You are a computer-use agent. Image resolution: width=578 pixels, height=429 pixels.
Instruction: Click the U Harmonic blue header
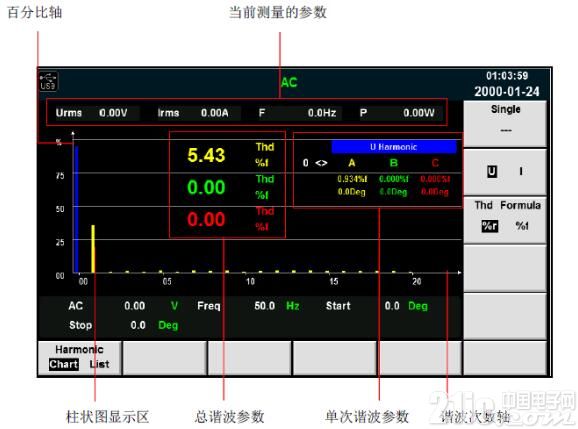click(x=394, y=147)
